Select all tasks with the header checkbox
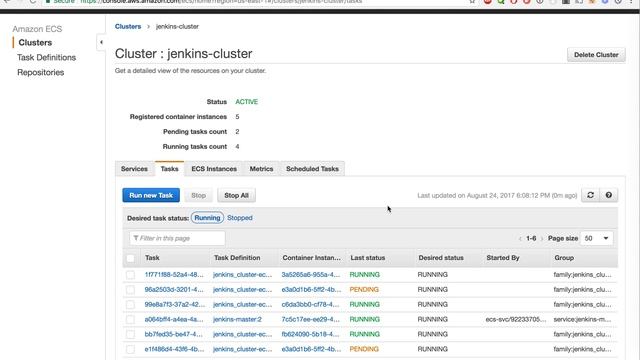 pyautogui.click(x=130, y=258)
